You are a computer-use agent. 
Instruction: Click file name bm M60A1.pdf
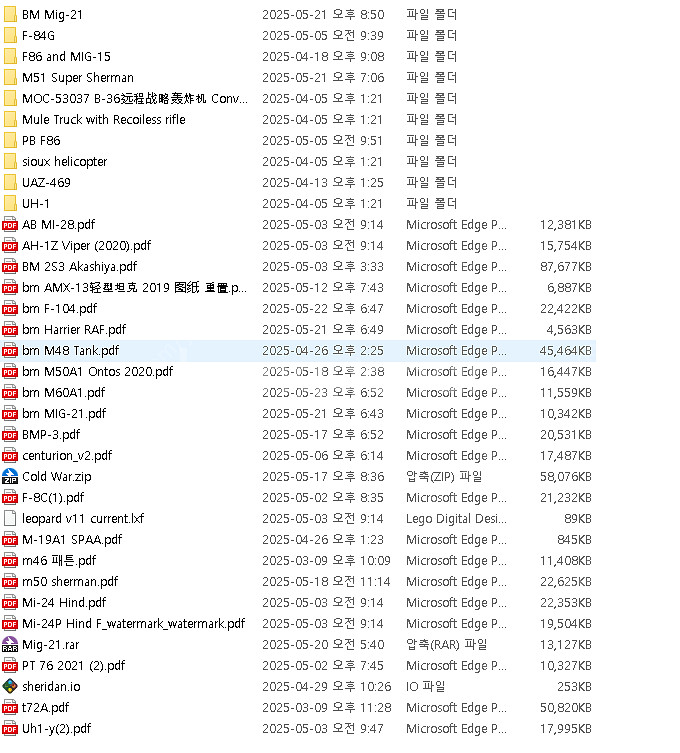[63, 393]
